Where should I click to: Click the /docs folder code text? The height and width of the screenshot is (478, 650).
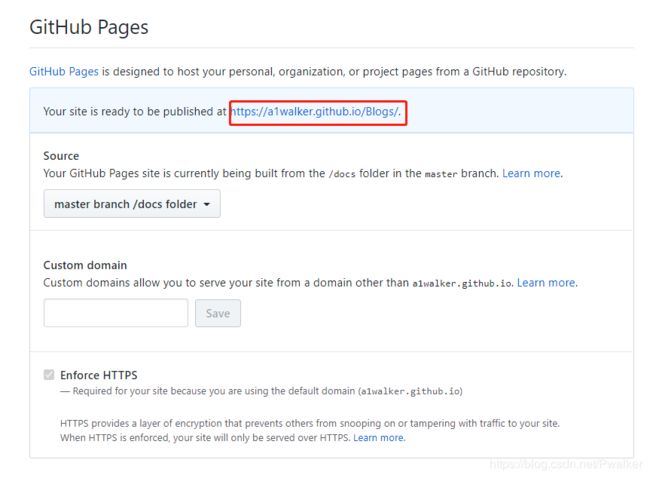coord(342,174)
